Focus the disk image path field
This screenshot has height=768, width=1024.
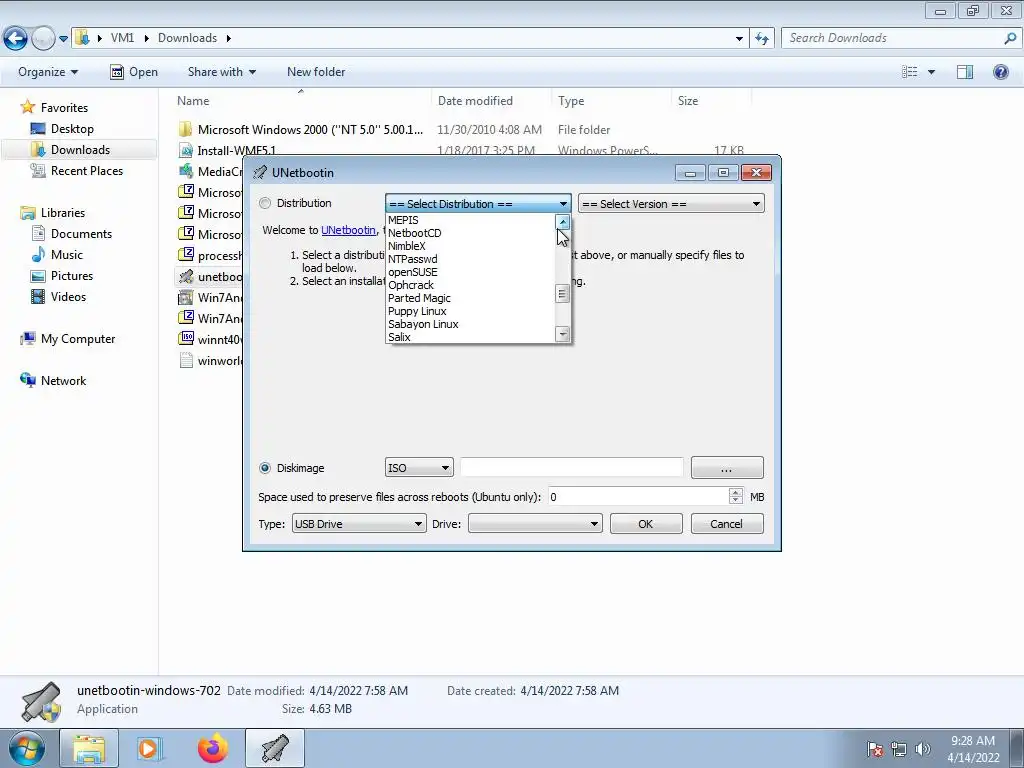click(571, 468)
